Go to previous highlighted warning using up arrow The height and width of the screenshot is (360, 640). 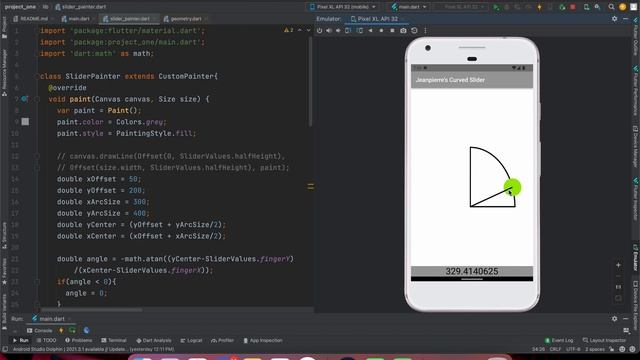click(300, 31)
